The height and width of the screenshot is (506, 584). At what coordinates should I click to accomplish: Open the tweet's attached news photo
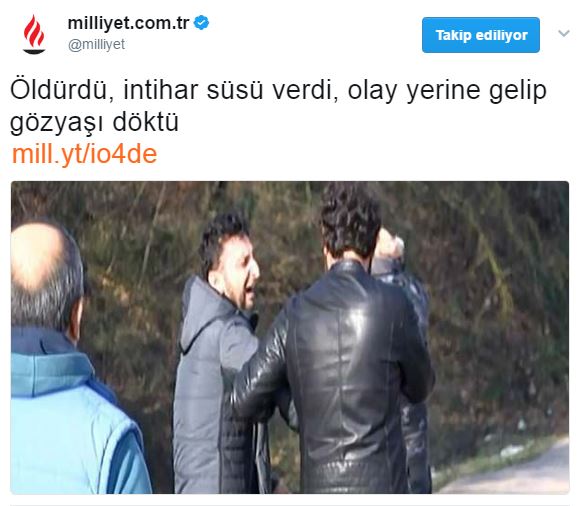tap(290, 337)
